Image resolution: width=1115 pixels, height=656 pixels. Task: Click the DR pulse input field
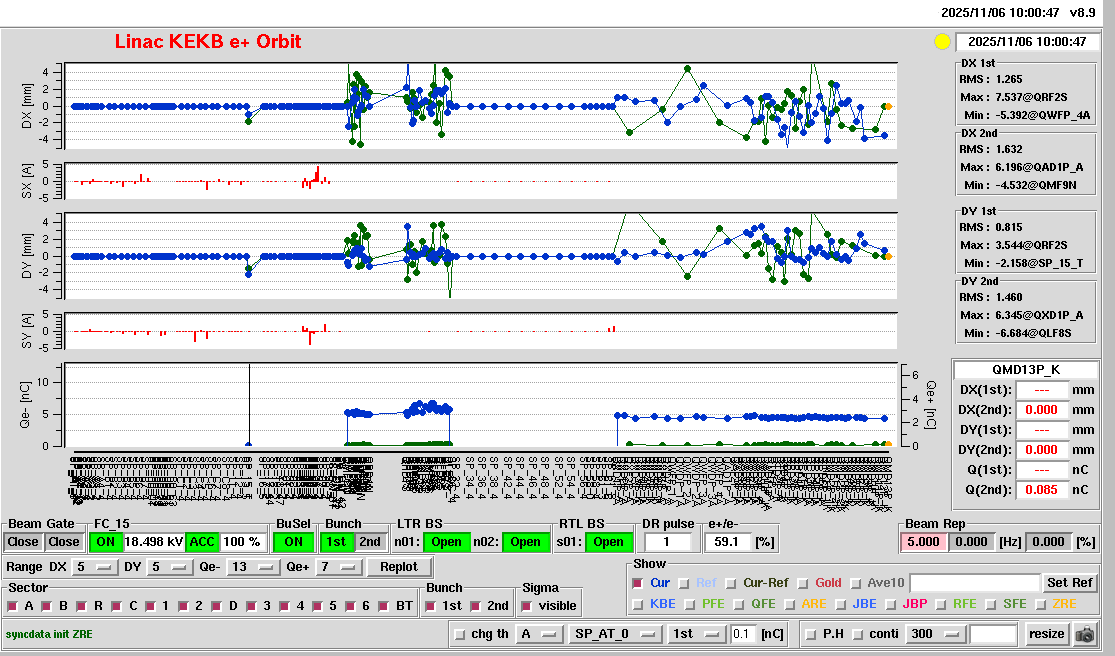(669, 542)
